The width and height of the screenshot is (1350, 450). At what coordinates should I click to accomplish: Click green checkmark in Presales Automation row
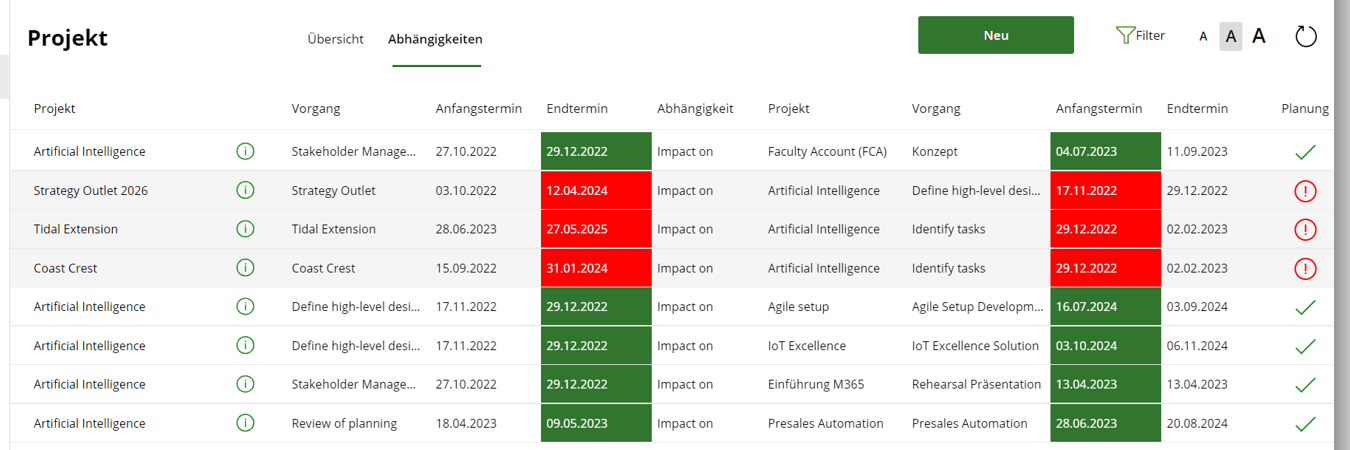(1305, 424)
